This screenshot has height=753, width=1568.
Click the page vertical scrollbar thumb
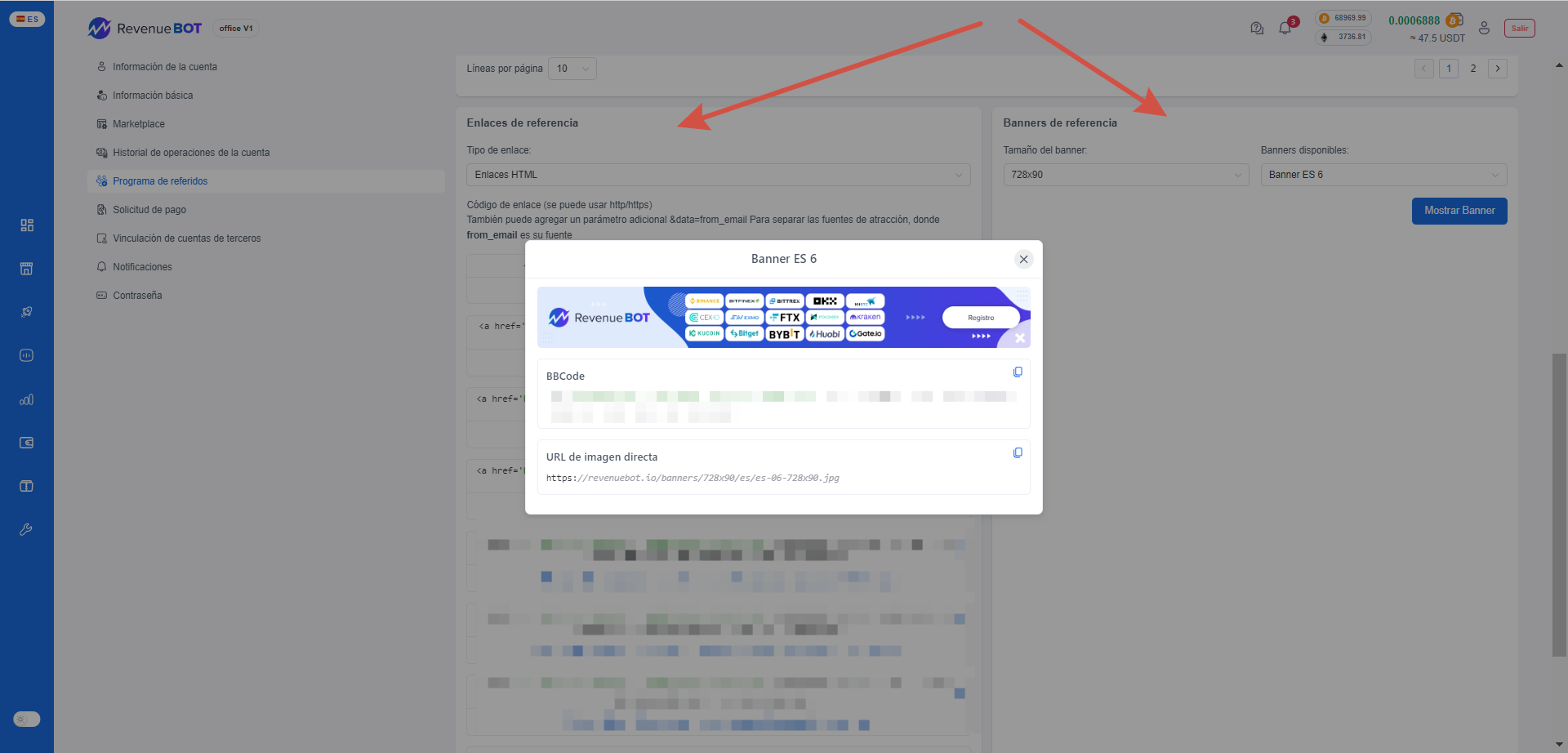(x=1559, y=505)
